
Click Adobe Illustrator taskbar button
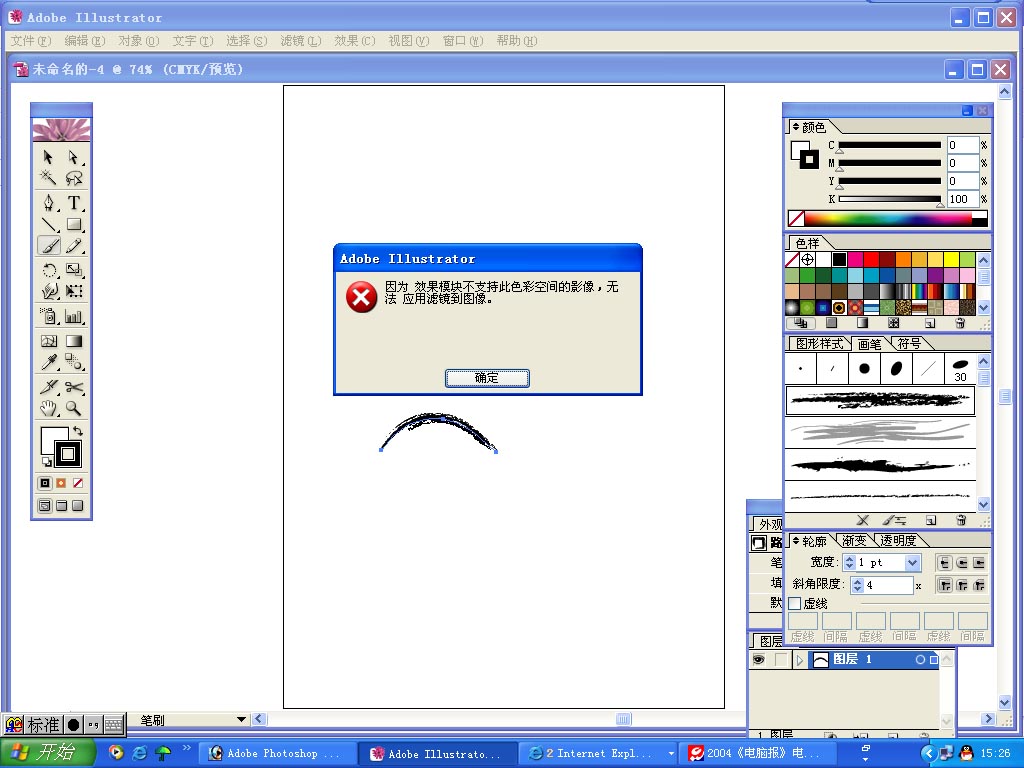[438, 754]
